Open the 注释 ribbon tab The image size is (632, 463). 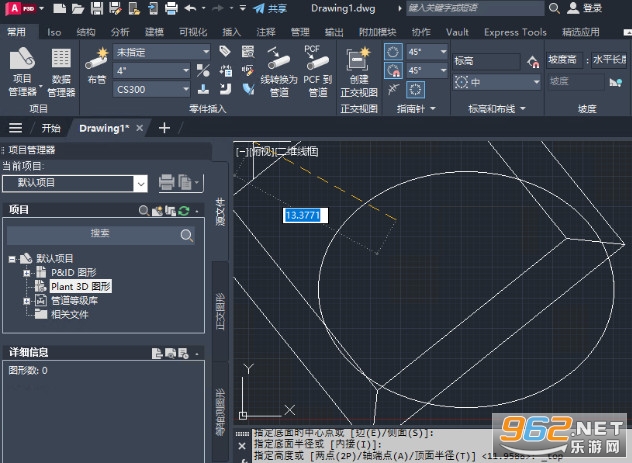click(266, 32)
